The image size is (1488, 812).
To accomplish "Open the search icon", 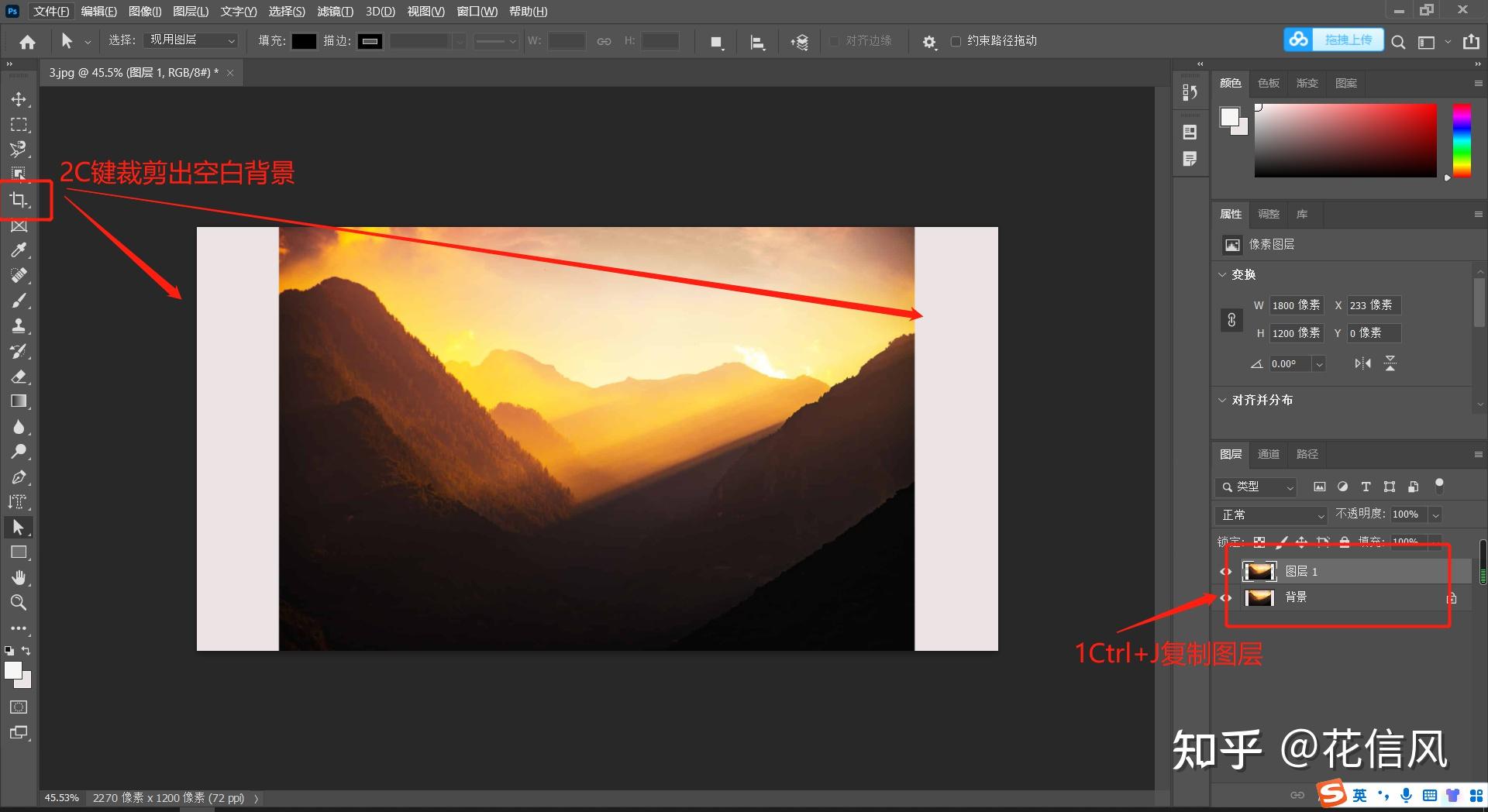I will click(1398, 42).
